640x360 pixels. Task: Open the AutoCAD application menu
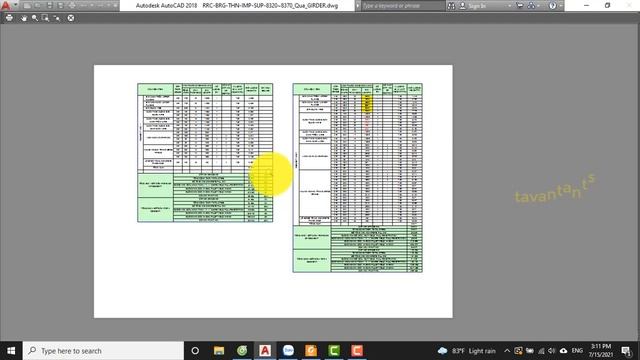pos(6,5)
